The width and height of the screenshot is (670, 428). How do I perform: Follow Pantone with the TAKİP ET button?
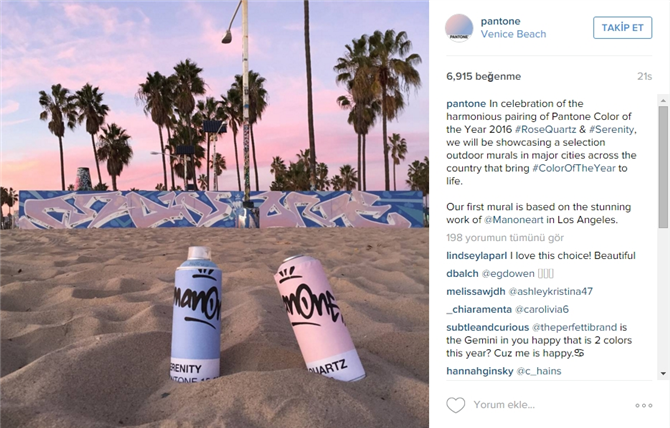coord(623,28)
